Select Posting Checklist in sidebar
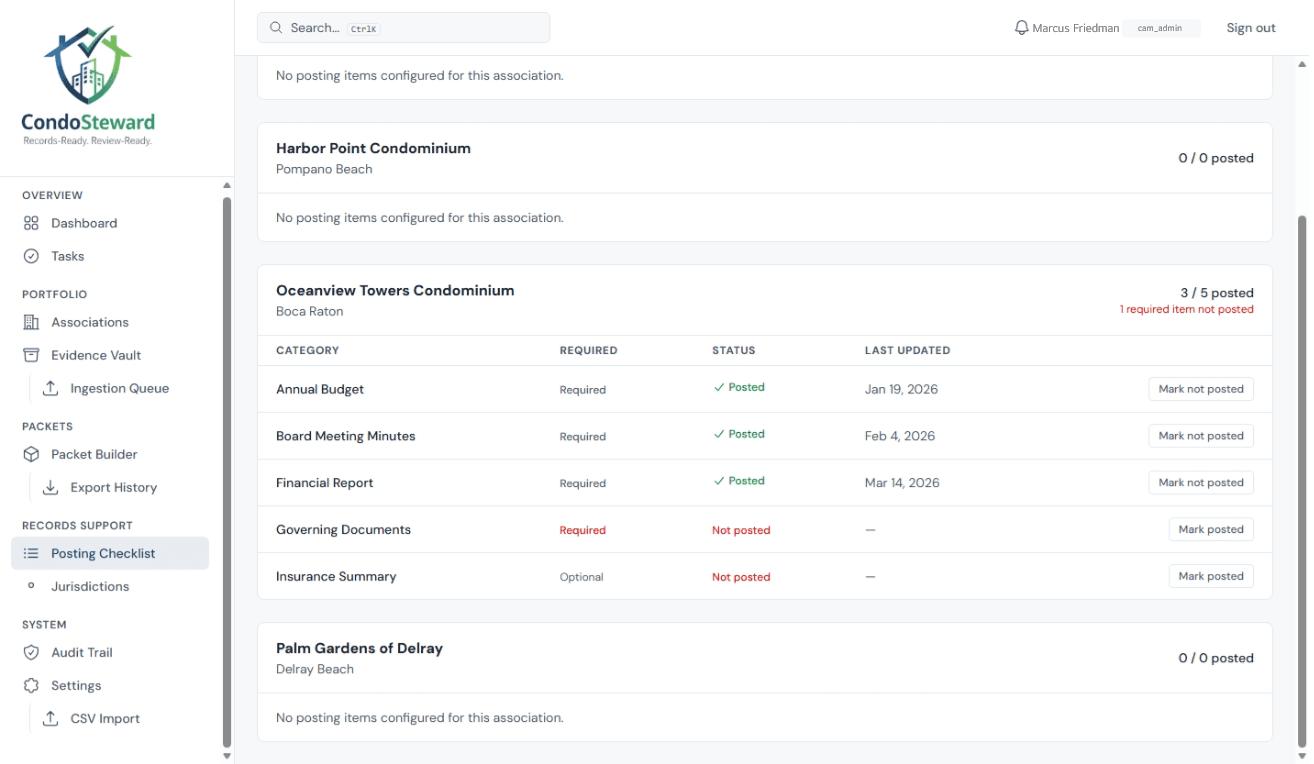Viewport: 1314px width, 764px height. pos(103,553)
